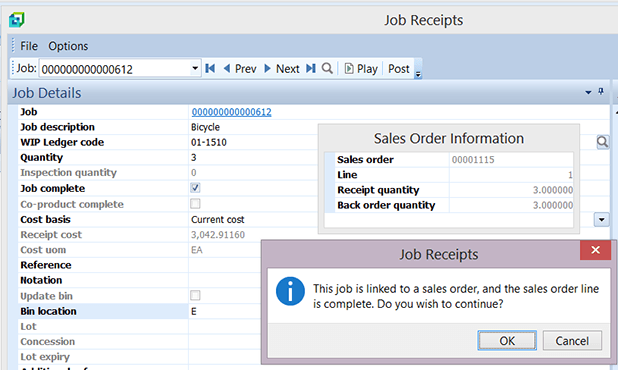
Task: Click the Prev job button
Action: (240, 69)
